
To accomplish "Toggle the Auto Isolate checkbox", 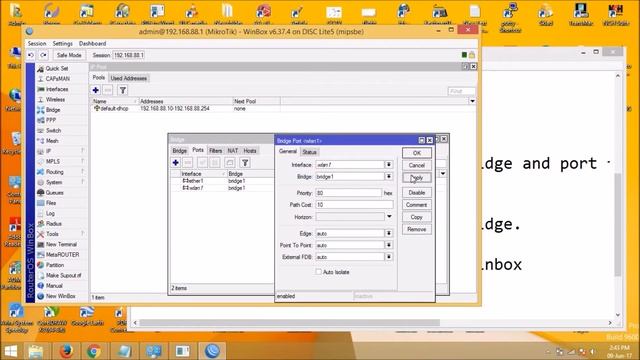I will click(318, 272).
